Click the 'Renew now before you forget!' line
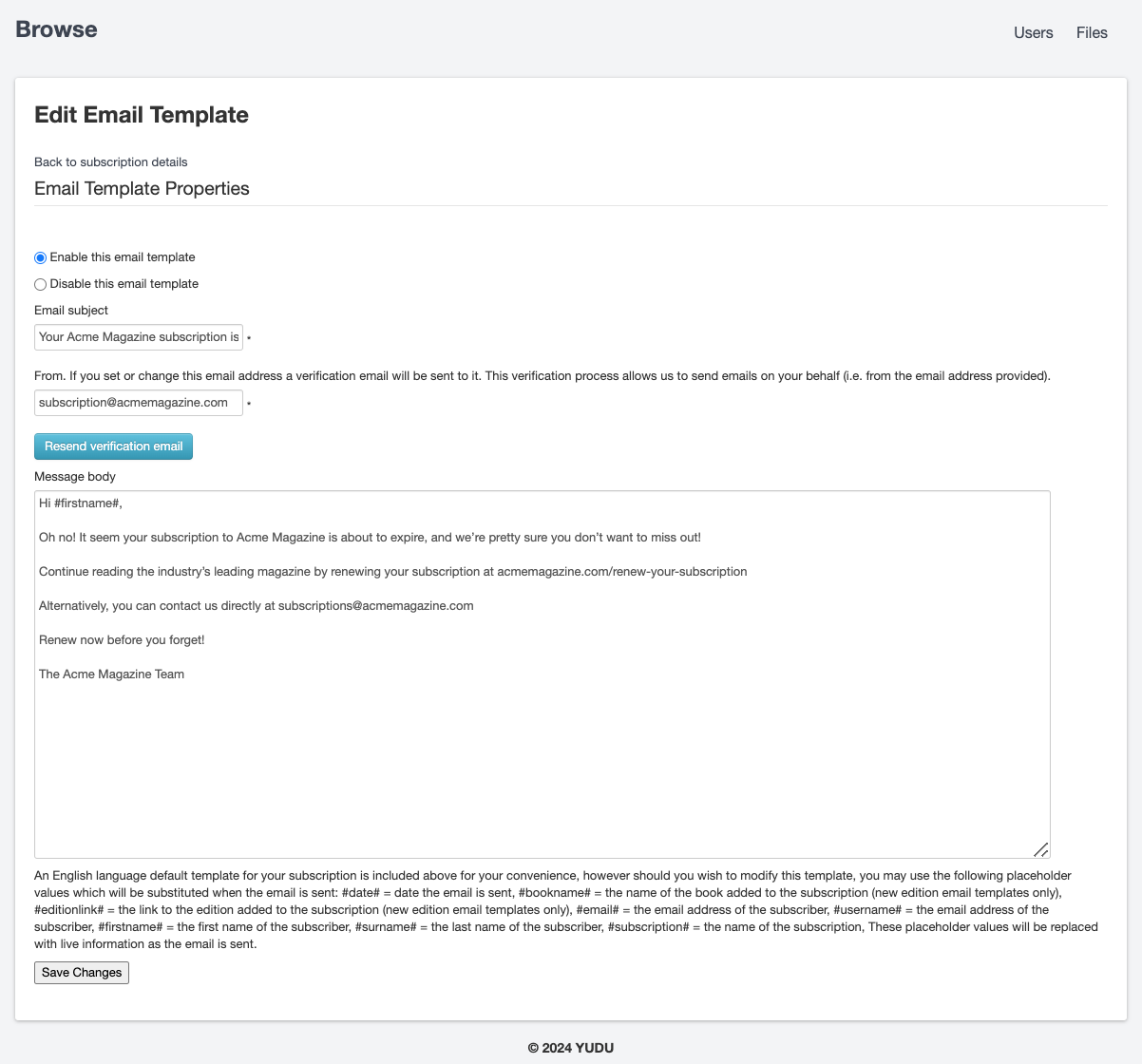Viewport: 1142px width, 1064px height. click(122, 640)
